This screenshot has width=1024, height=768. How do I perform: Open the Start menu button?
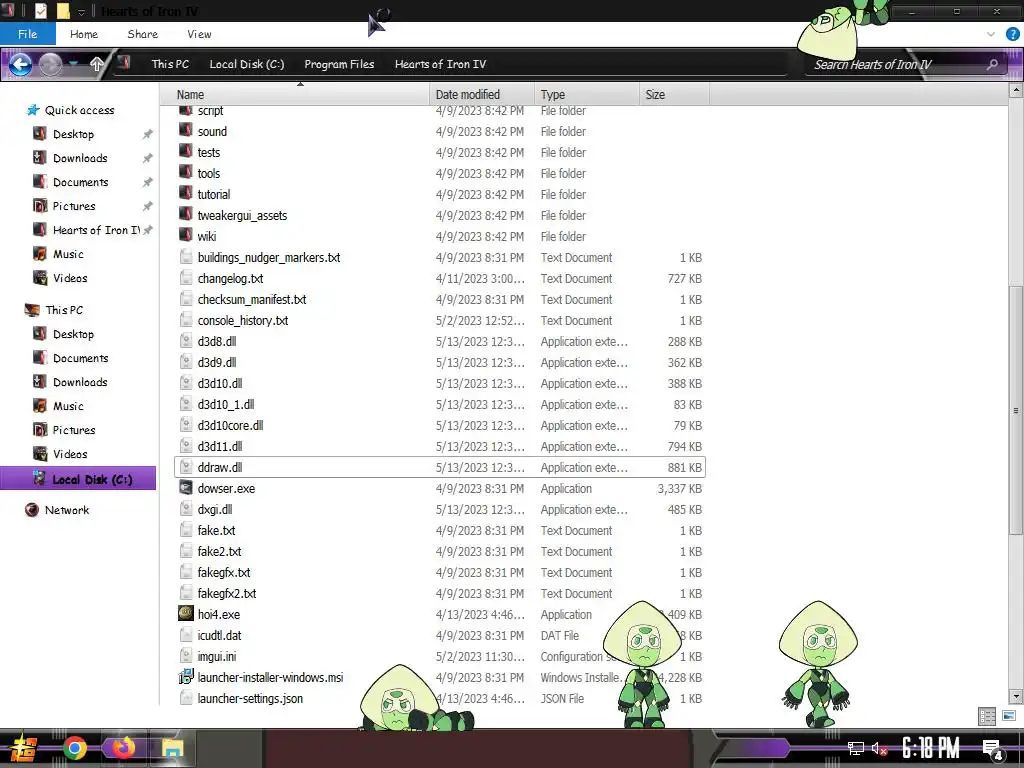pos(22,748)
